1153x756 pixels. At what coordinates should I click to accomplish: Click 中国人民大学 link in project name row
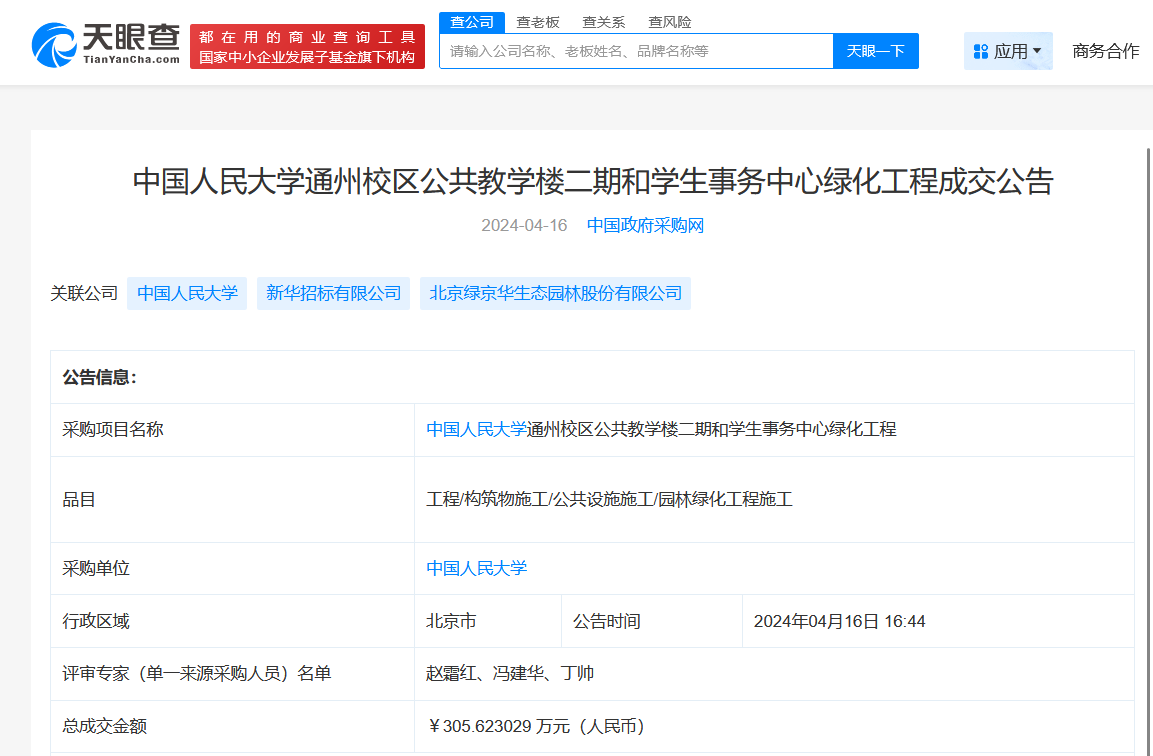tap(476, 429)
